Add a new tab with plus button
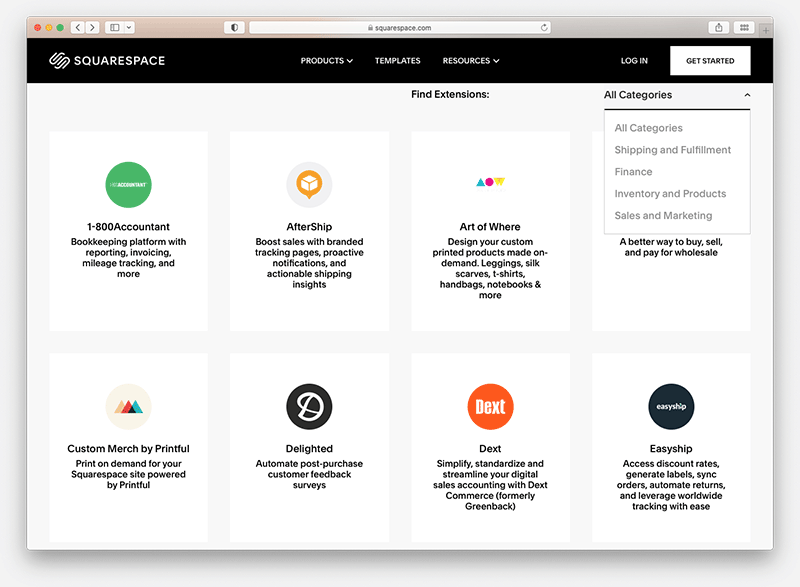The width and height of the screenshot is (800, 587). point(766,30)
